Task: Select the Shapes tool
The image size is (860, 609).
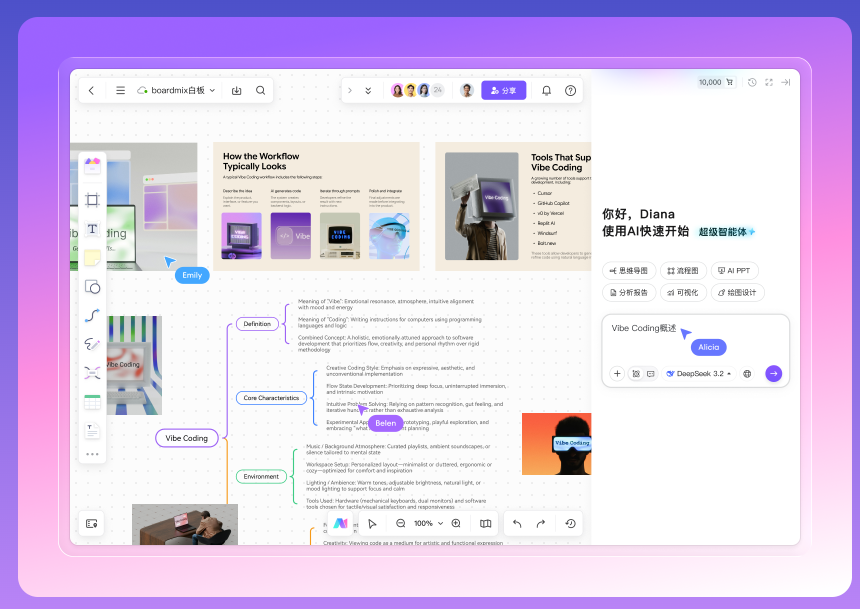Action: pos(92,286)
